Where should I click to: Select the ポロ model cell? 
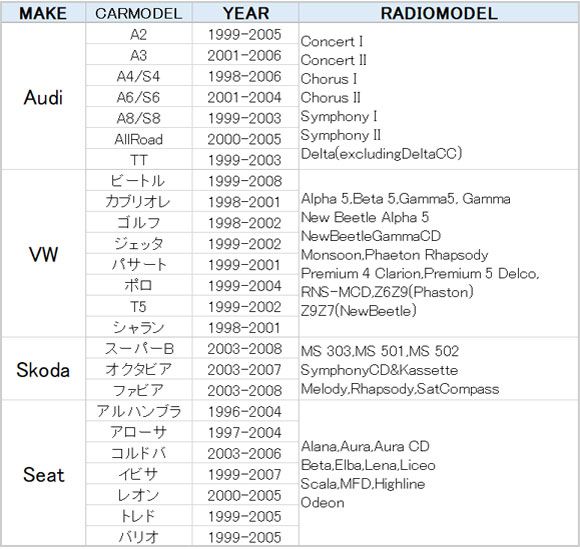[139, 285]
